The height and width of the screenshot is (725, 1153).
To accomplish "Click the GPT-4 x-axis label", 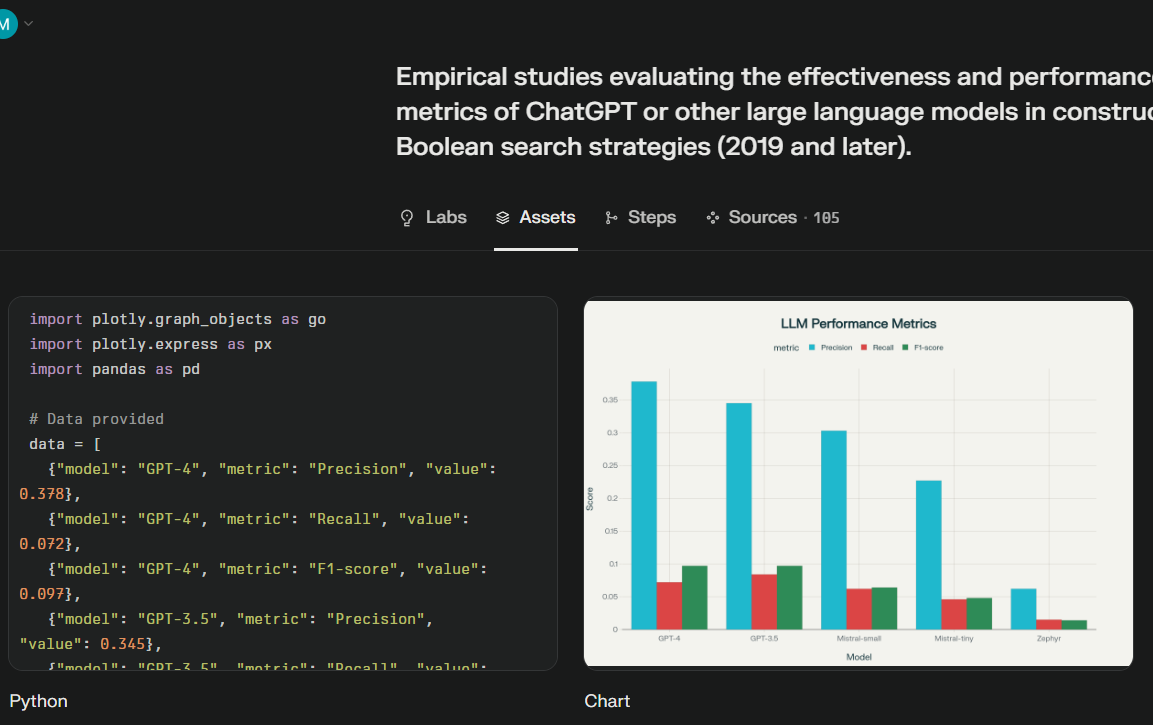I will pos(669,638).
